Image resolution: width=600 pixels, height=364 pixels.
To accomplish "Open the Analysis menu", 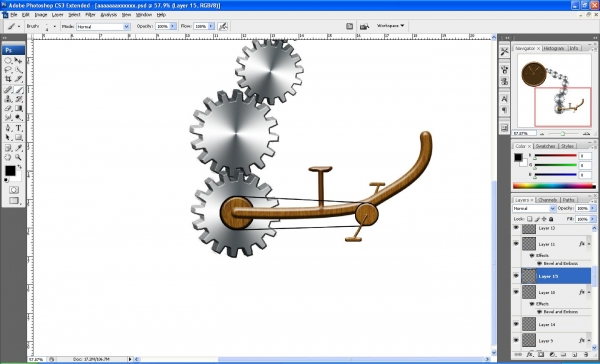I will tap(109, 15).
